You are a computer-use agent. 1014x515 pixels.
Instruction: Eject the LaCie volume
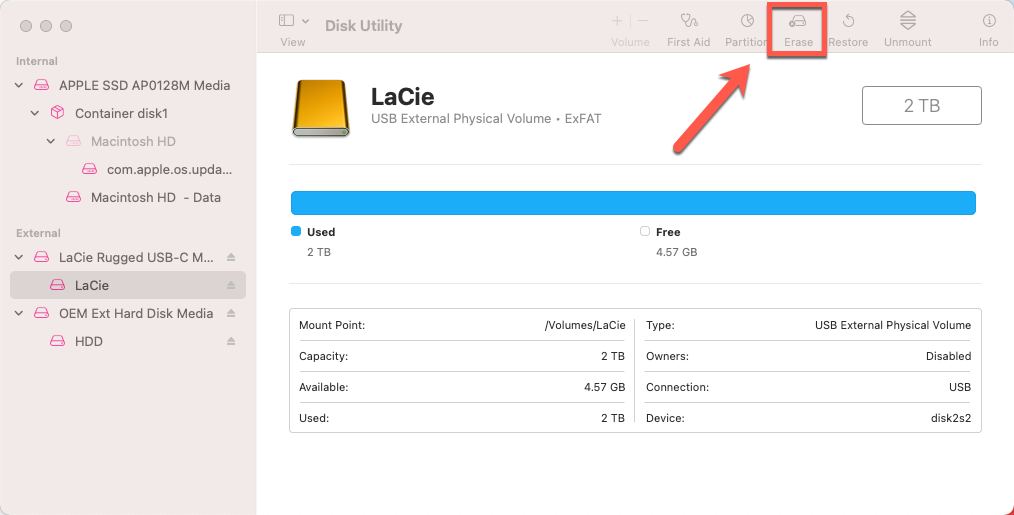(231, 285)
